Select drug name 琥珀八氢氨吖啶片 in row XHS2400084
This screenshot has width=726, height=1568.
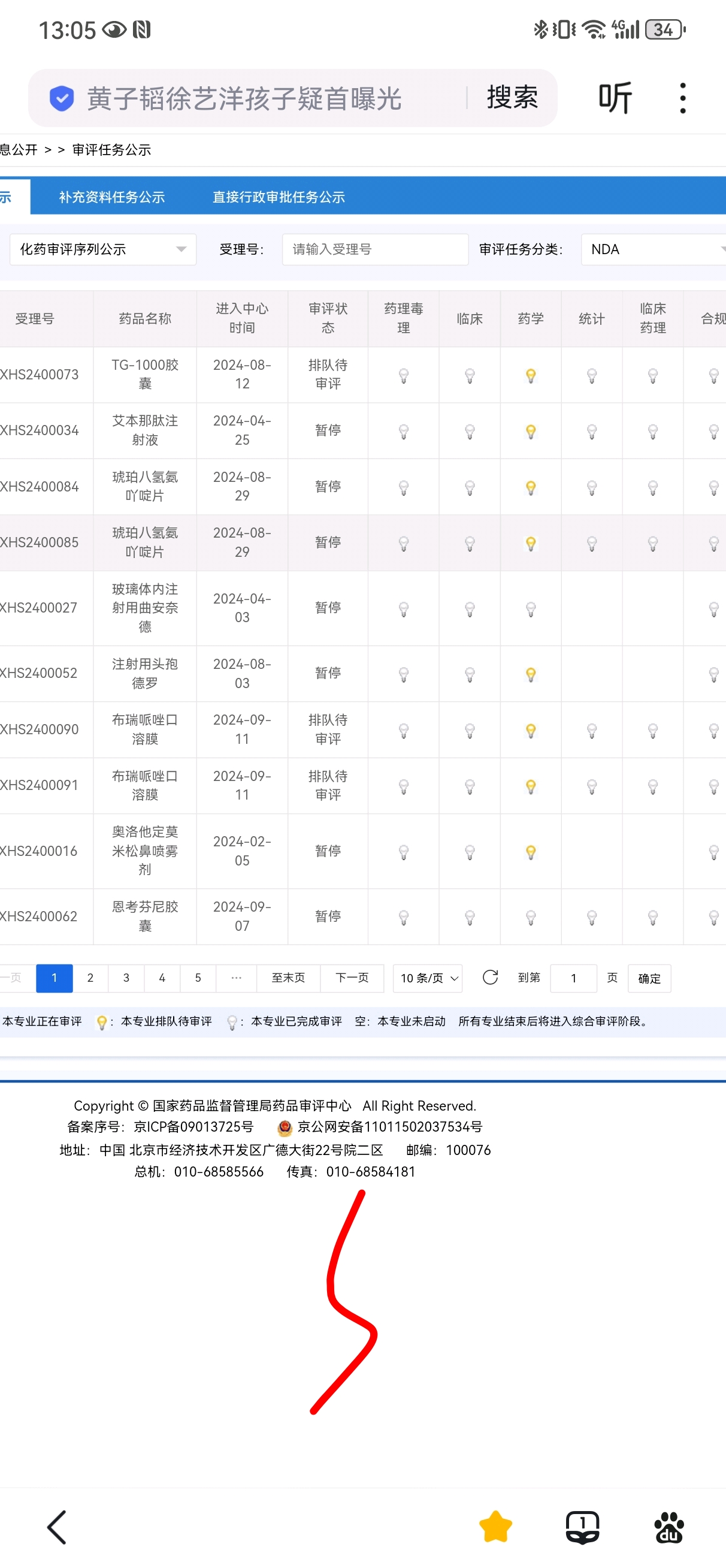(145, 486)
